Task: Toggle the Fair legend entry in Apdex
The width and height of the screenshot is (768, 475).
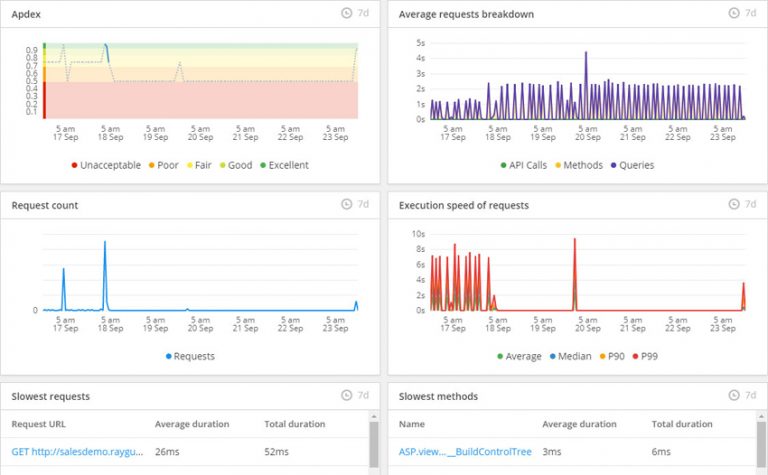Action: pos(199,165)
